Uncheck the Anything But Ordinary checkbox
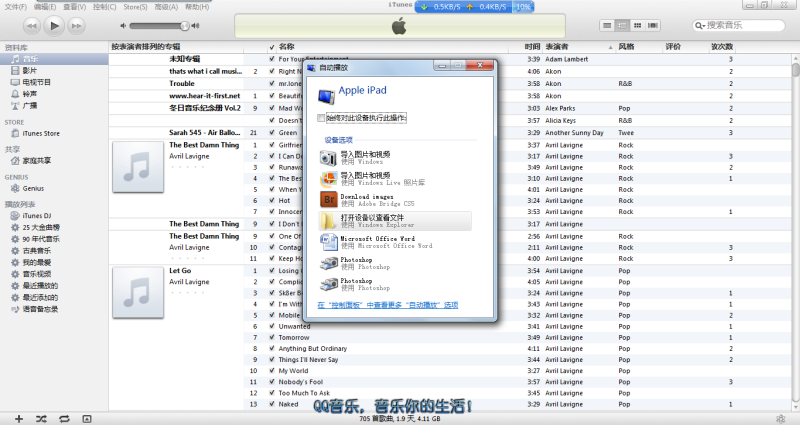 (271, 348)
